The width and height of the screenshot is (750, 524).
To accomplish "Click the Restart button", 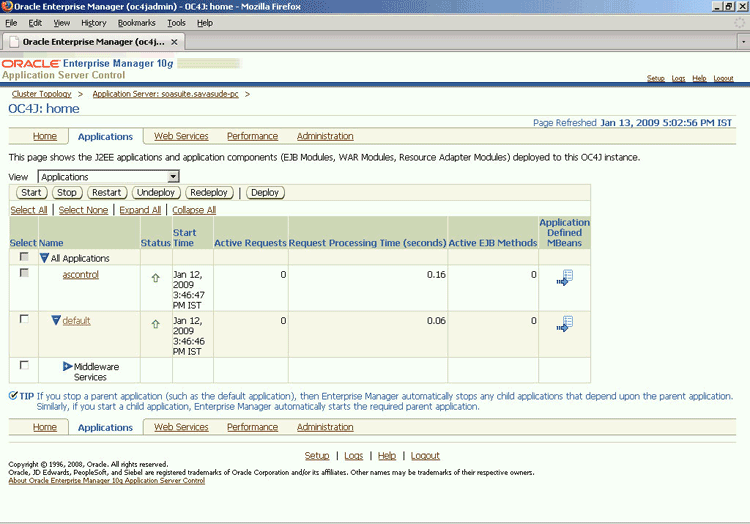I will 107,193.
